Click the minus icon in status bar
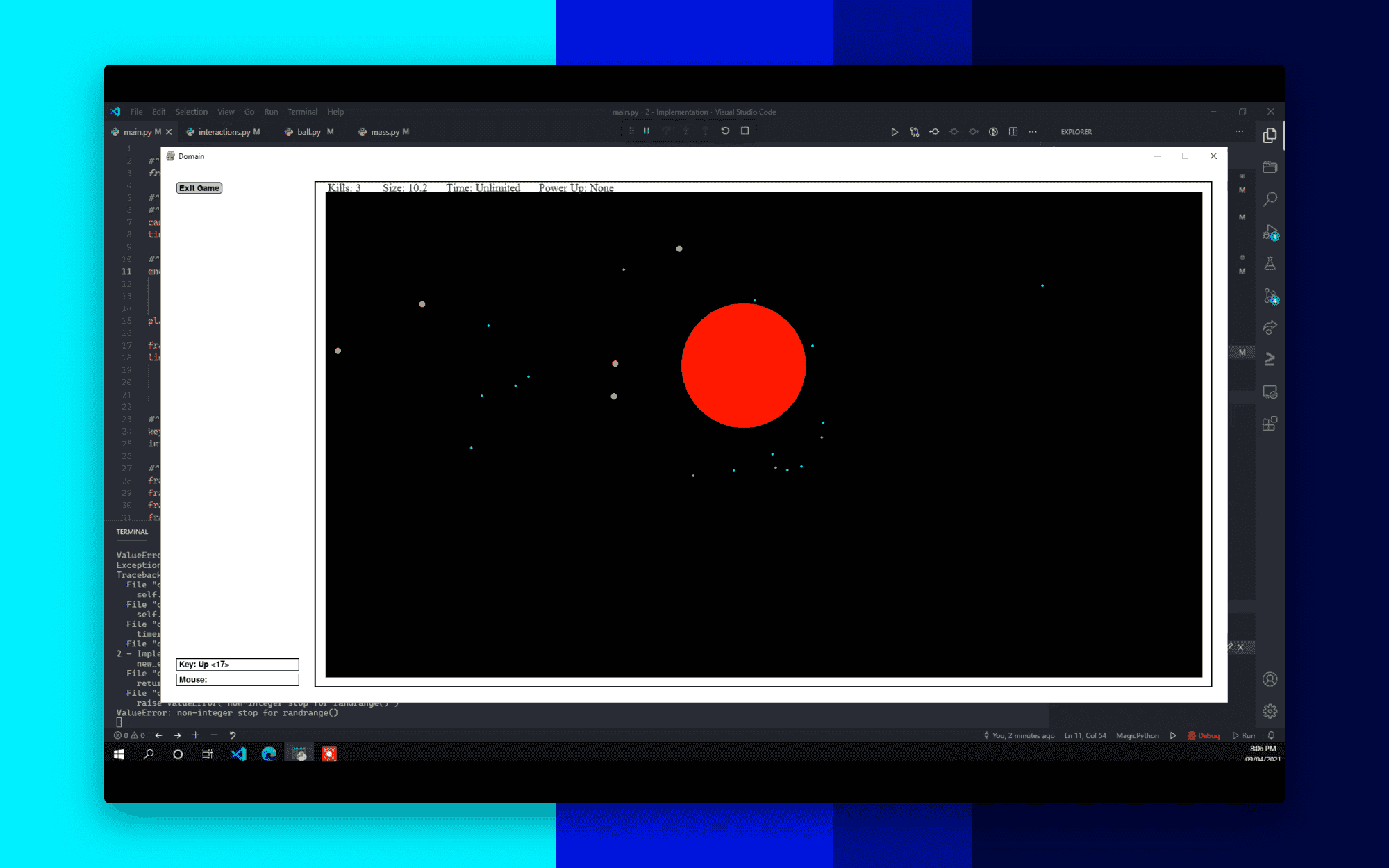 (x=214, y=735)
